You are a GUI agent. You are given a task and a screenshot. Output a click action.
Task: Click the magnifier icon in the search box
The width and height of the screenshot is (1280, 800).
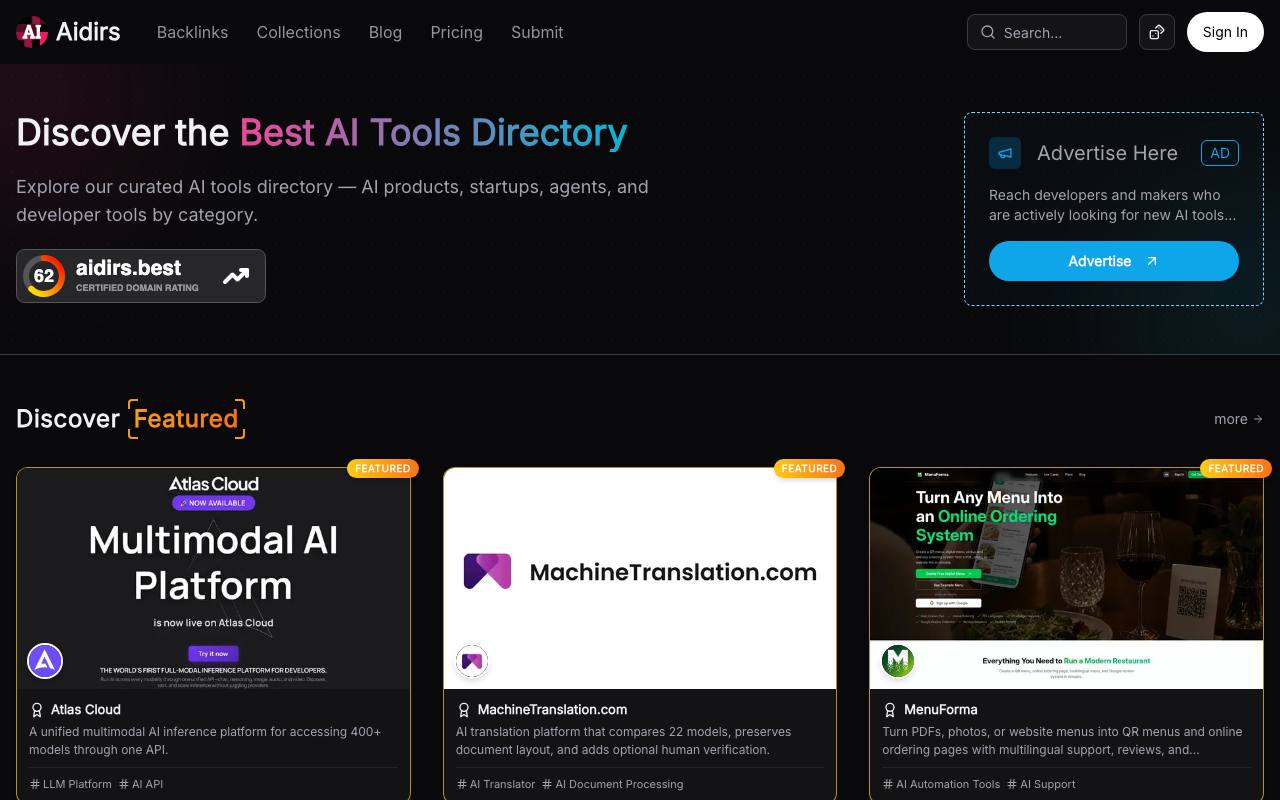coord(988,32)
